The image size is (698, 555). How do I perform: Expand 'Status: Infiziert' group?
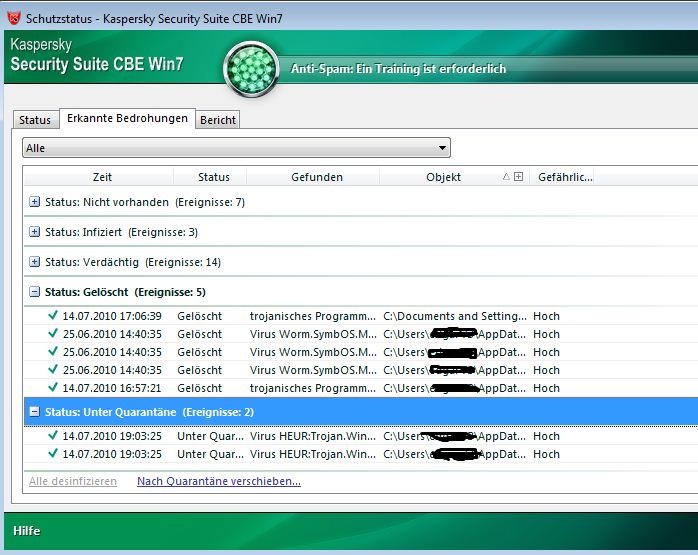coord(34,232)
